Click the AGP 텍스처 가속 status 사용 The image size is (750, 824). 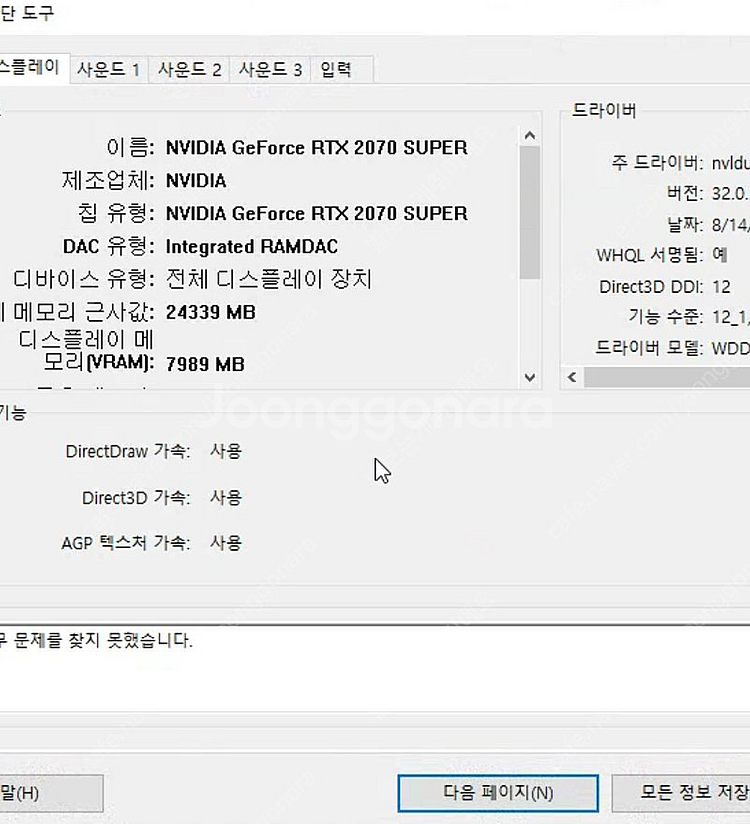click(x=226, y=542)
